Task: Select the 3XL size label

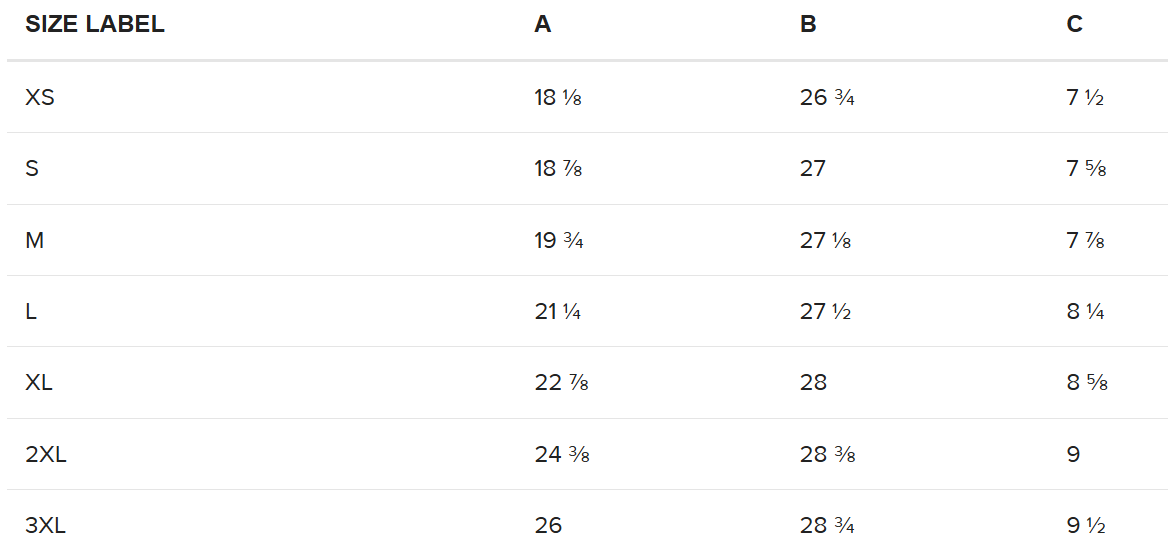Action: [x=46, y=525]
